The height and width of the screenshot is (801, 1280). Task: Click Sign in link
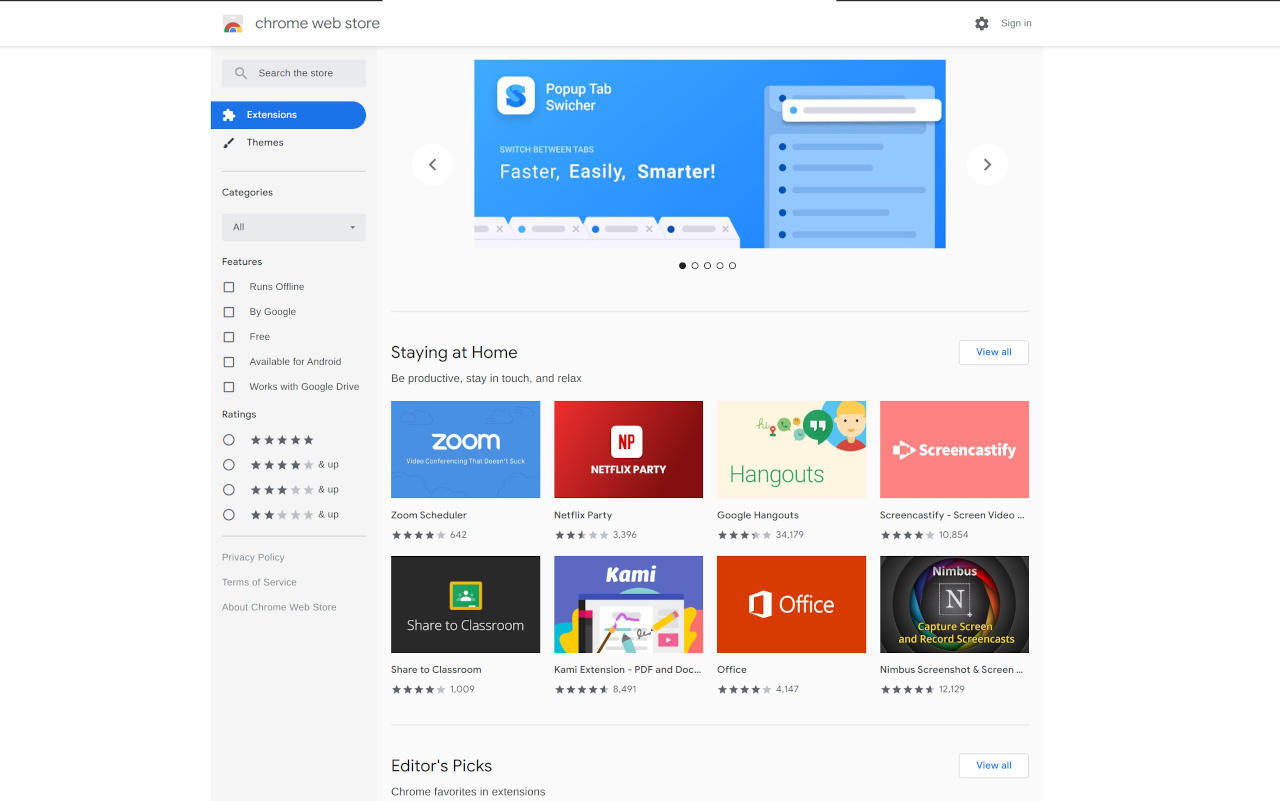(x=1016, y=23)
